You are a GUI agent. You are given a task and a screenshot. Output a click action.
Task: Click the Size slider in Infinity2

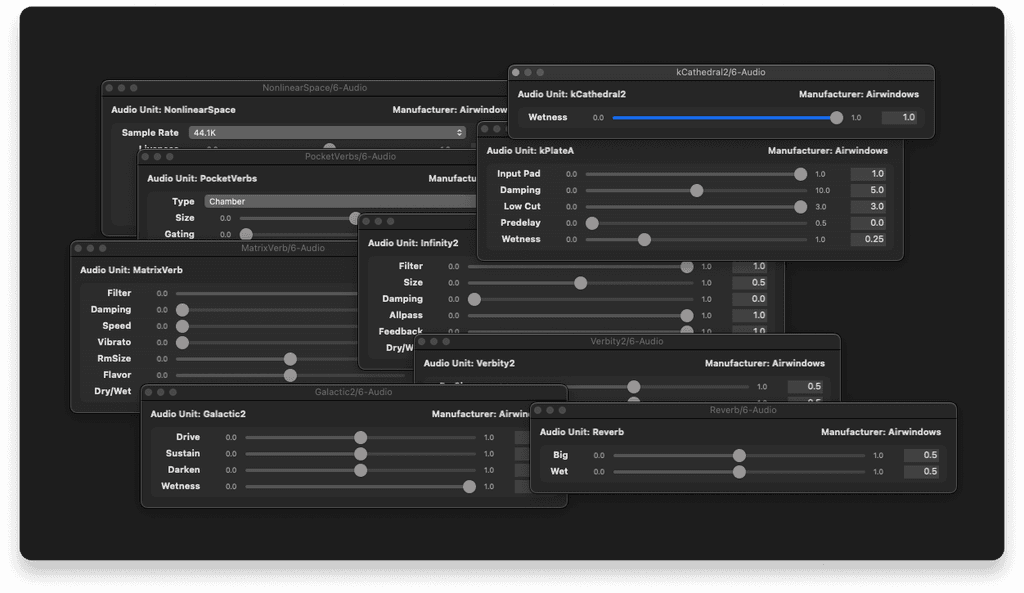pos(581,283)
